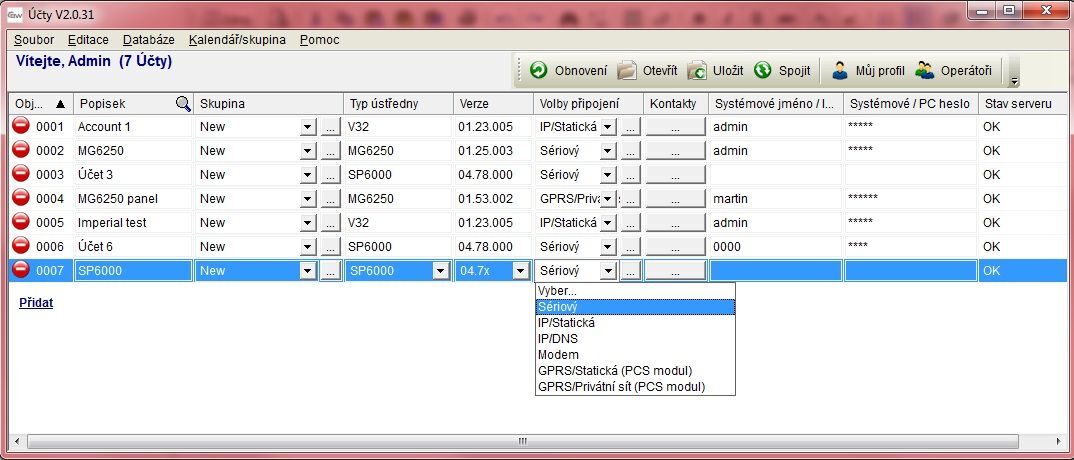Remove account 0004 with red icon
The width and height of the screenshot is (1074, 460).
[x=21, y=199]
